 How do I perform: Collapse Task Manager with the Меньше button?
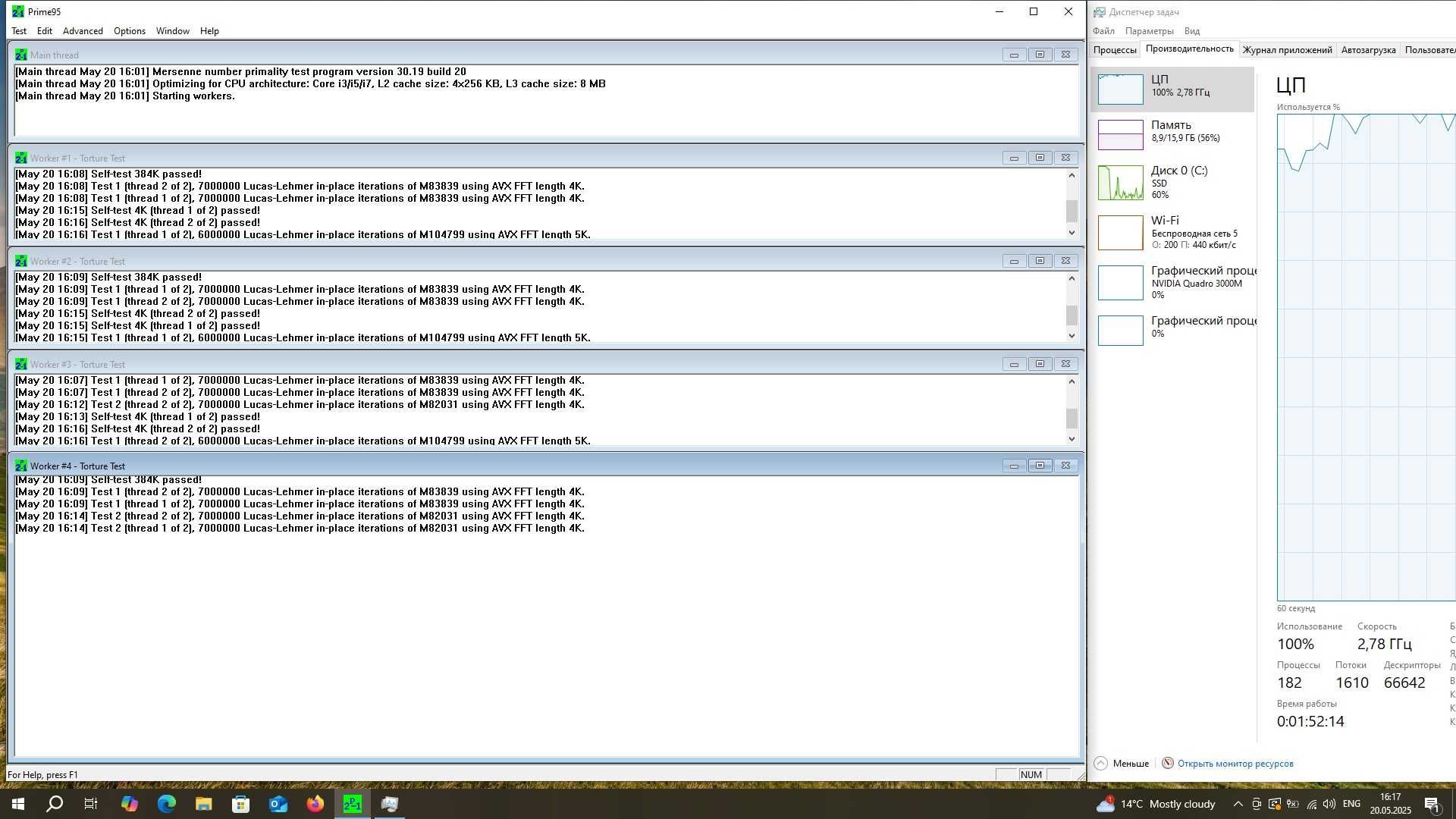(1122, 763)
